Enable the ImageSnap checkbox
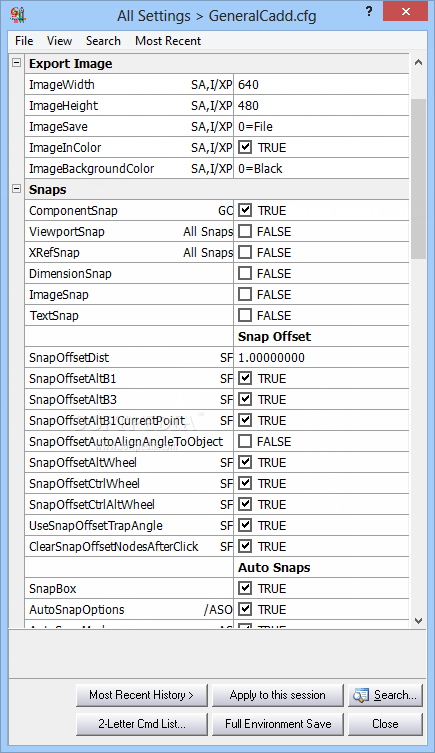Image resolution: width=435 pixels, height=753 pixels. tap(245, 294)
